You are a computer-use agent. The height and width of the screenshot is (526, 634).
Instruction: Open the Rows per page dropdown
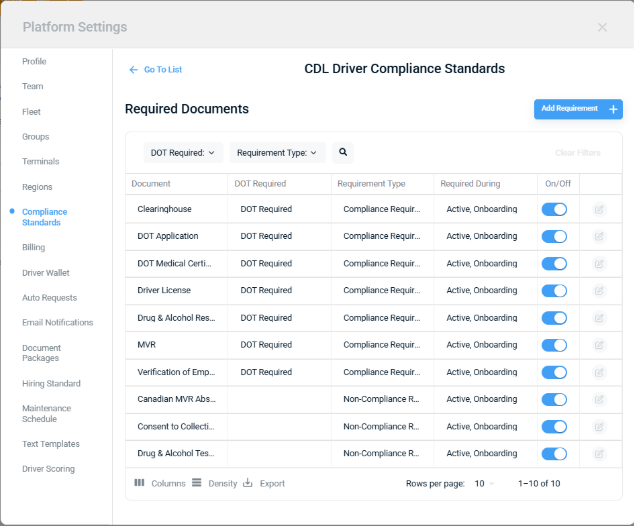click(x=484, y=484)
